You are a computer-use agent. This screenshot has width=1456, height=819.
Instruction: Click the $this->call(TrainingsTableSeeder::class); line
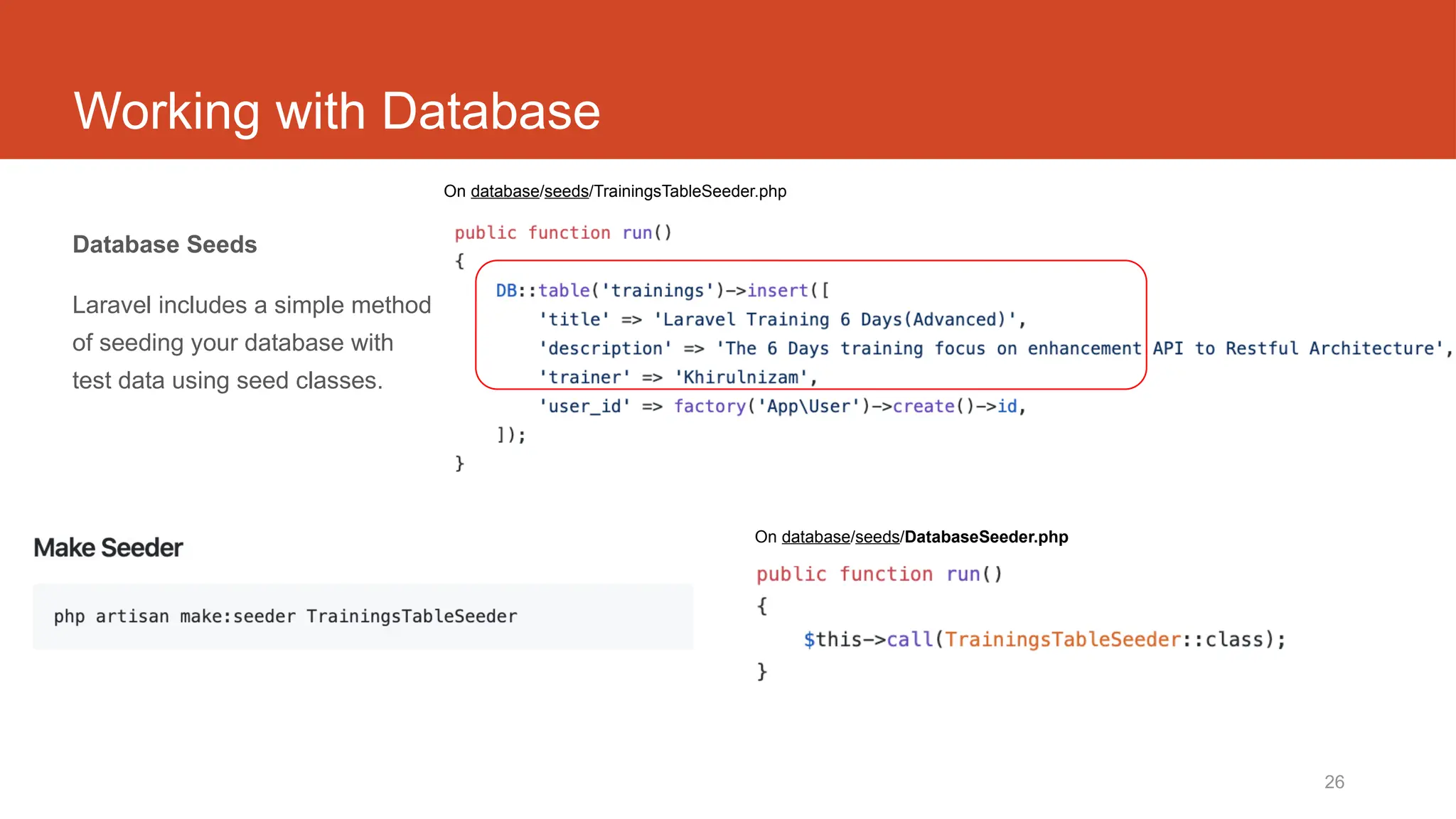coord(1044,639)
